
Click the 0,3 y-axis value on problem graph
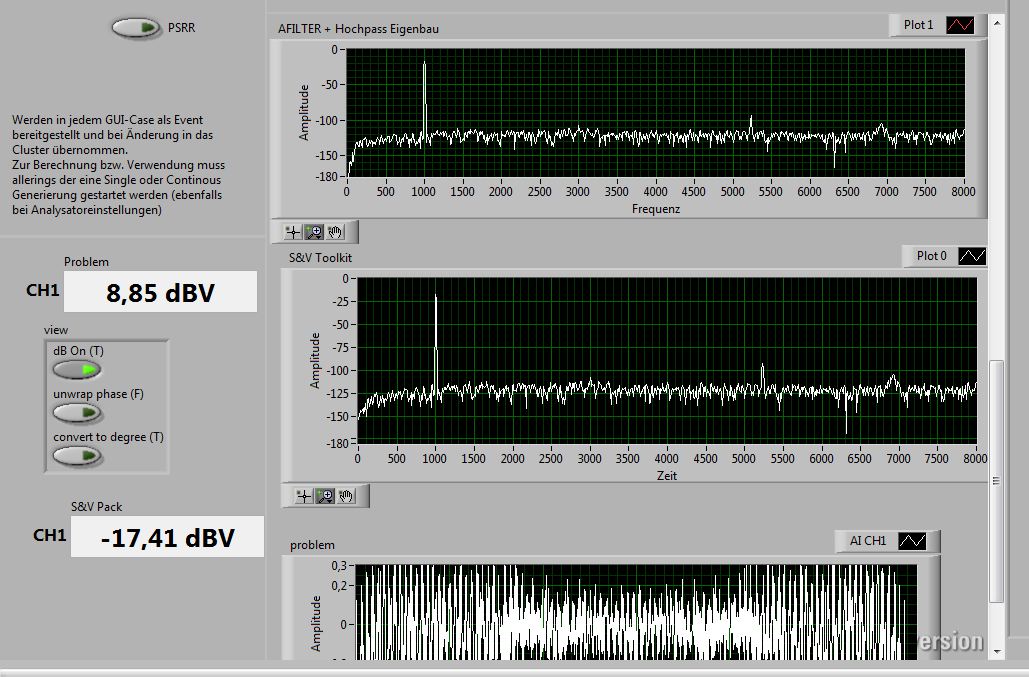tap(339, 565)
